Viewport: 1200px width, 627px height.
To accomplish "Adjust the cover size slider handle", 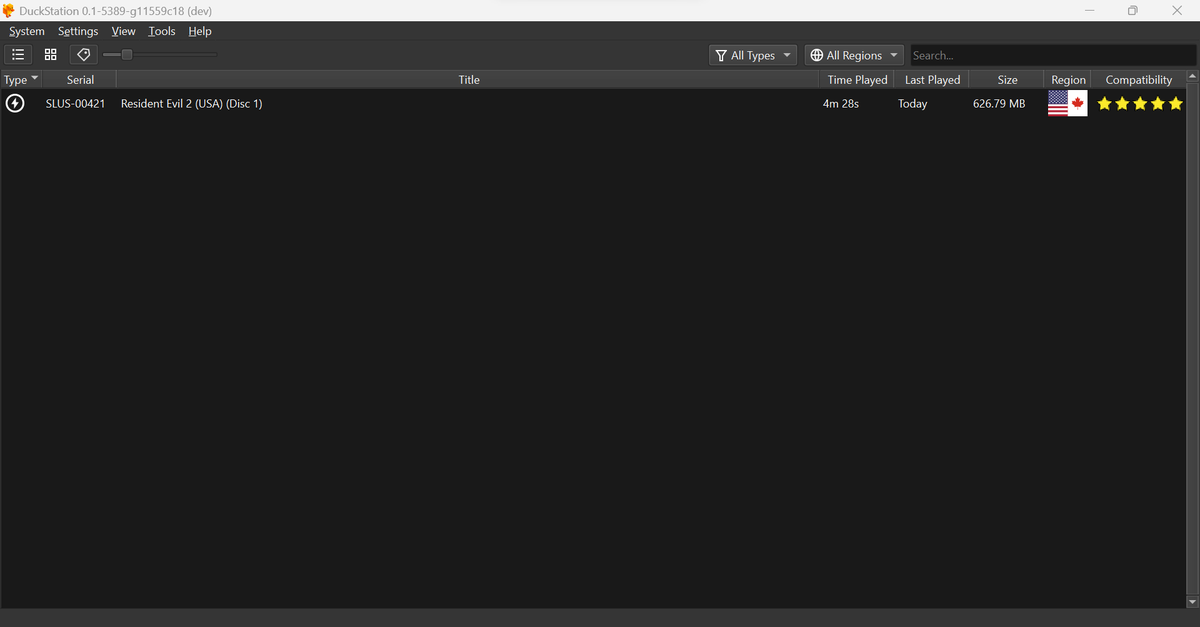I will (126, 55).
